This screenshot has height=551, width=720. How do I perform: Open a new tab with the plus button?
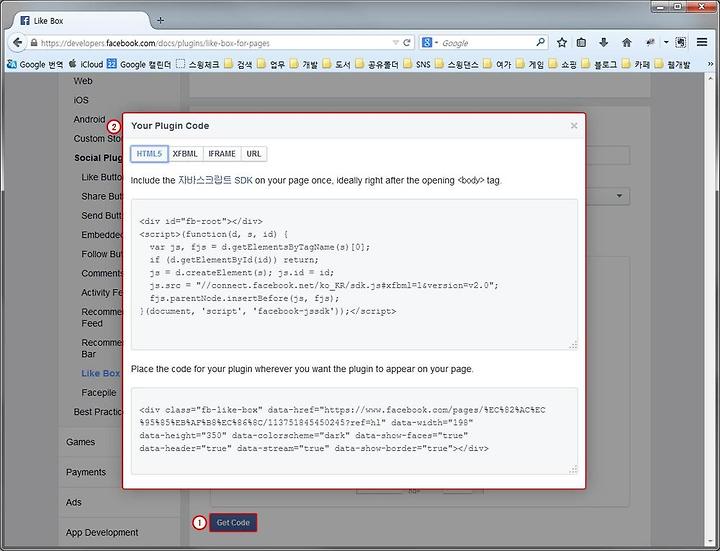[161, 20]
